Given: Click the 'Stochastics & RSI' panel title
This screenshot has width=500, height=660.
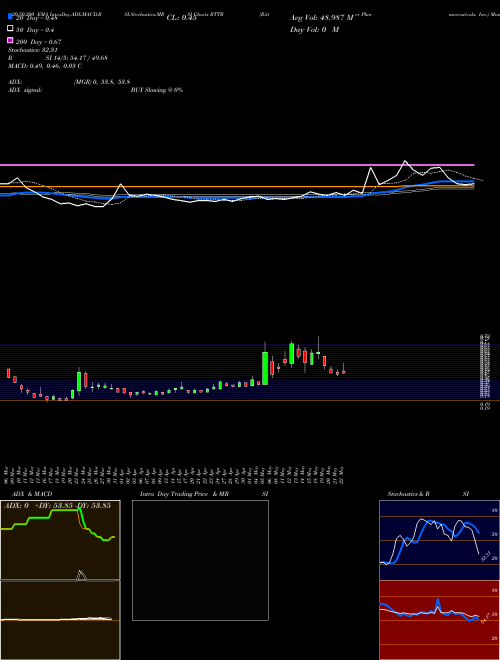Looking at the screenshot, I should click(x=428, y=494).
